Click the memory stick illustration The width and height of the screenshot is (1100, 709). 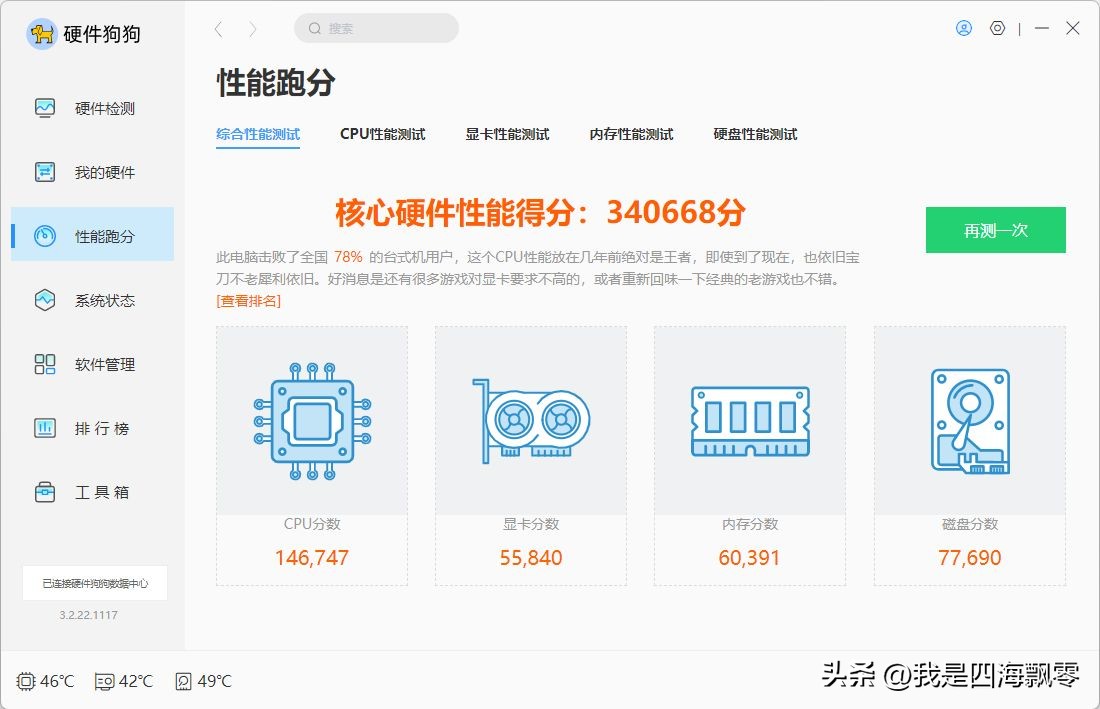coord(750,421)
